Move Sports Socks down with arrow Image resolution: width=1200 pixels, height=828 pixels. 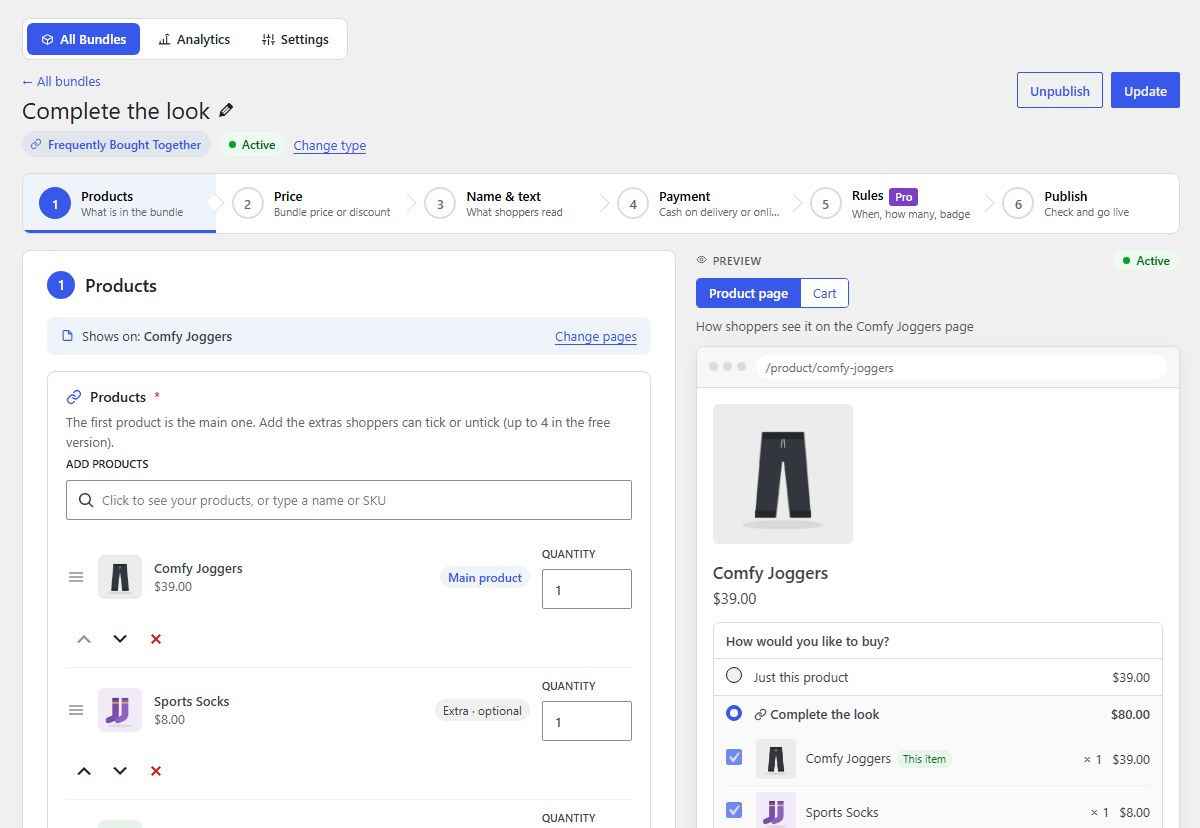pos(120,771)
